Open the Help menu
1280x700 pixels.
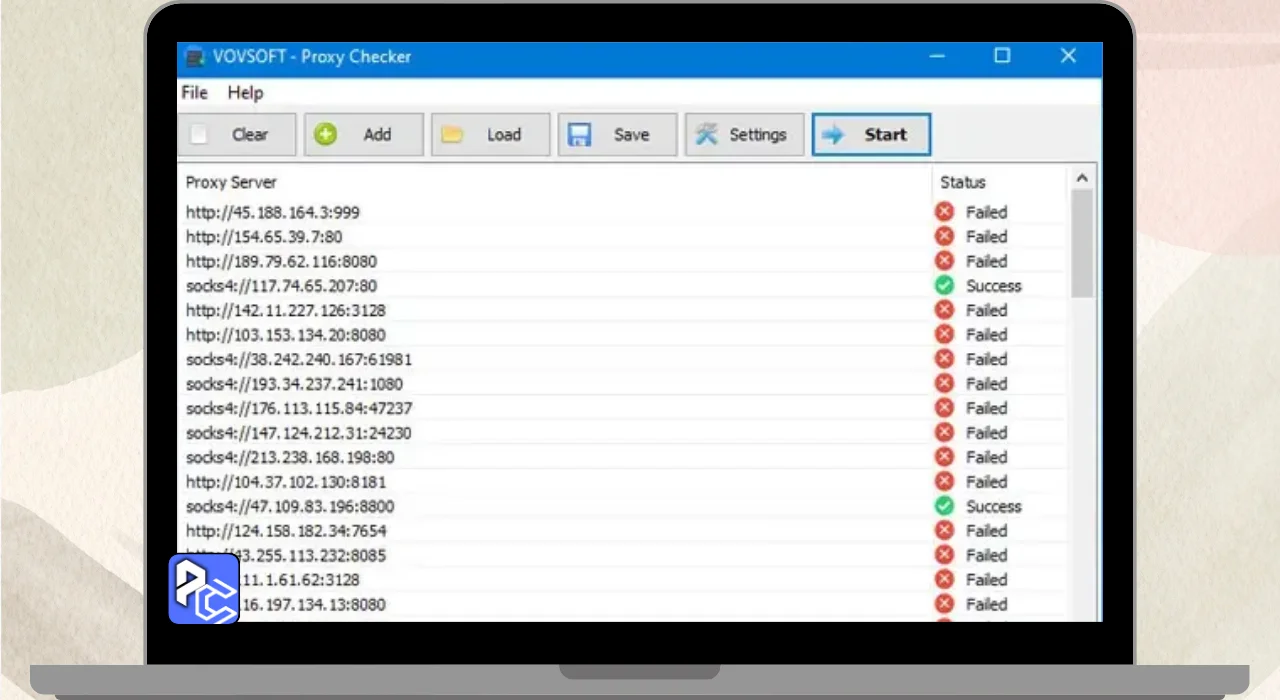point(245,92)
